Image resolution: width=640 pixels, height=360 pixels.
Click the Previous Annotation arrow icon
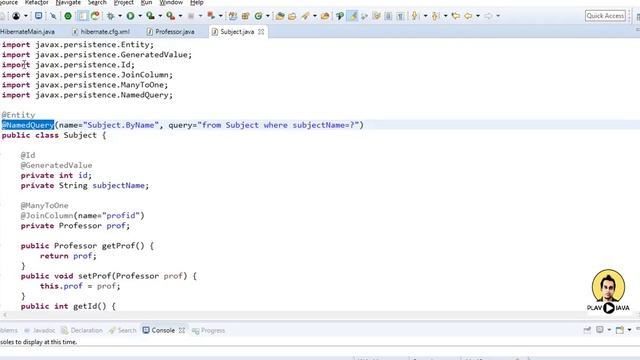pos(436,16)
